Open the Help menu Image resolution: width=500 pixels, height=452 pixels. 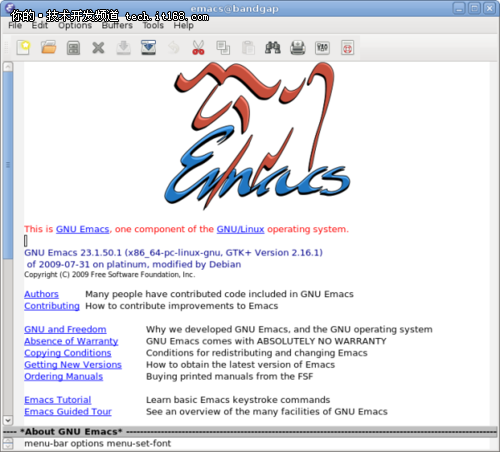(x=183, y=26)
